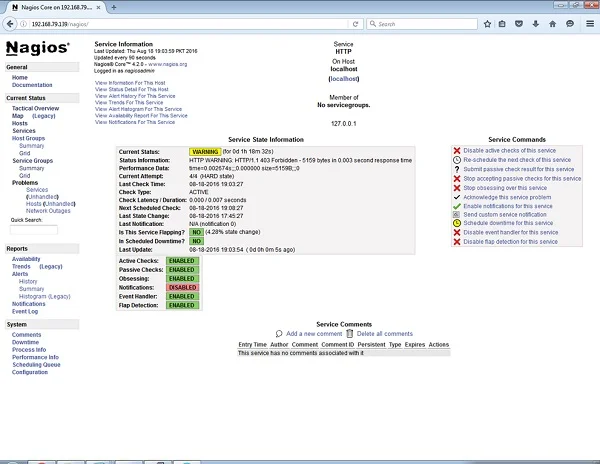Click Add a new comment link
The image size is (600, 464).
[314, 334]
